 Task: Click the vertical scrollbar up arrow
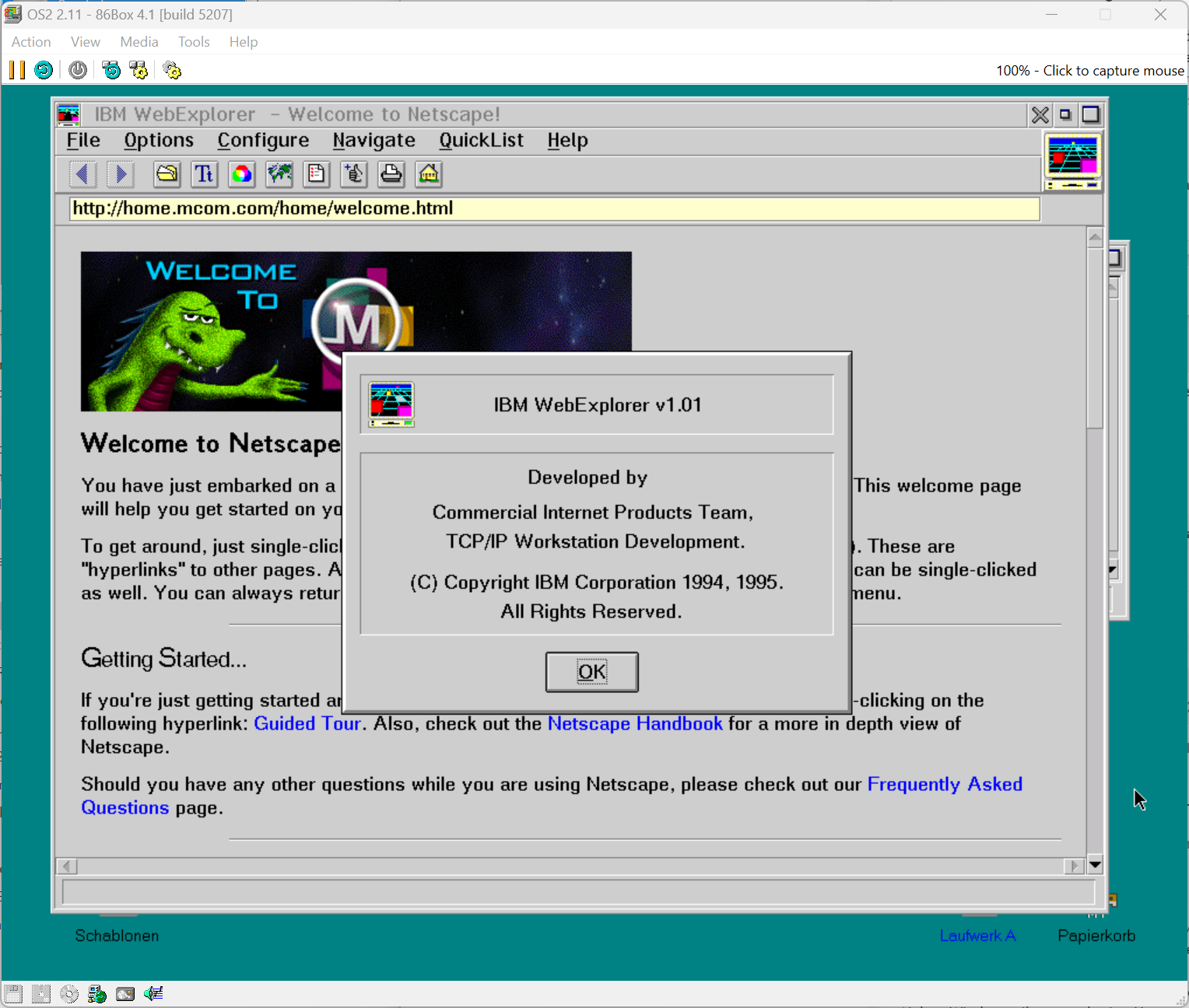[1095, 237]
